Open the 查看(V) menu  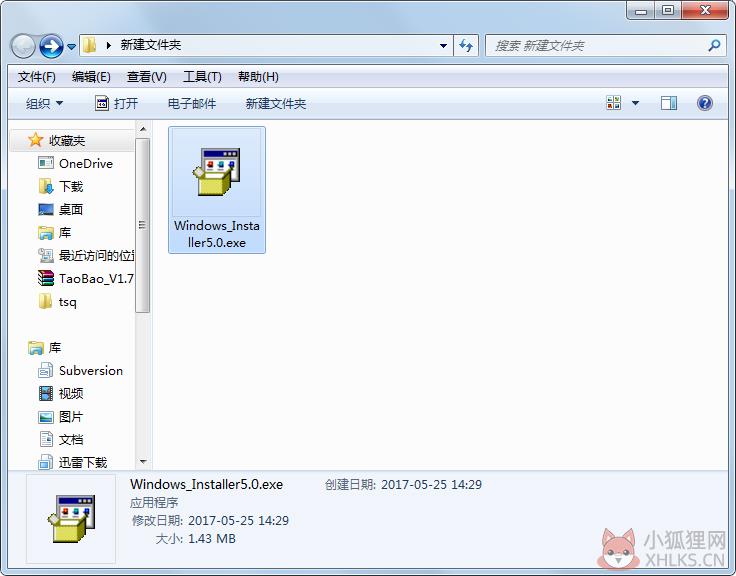146,77
